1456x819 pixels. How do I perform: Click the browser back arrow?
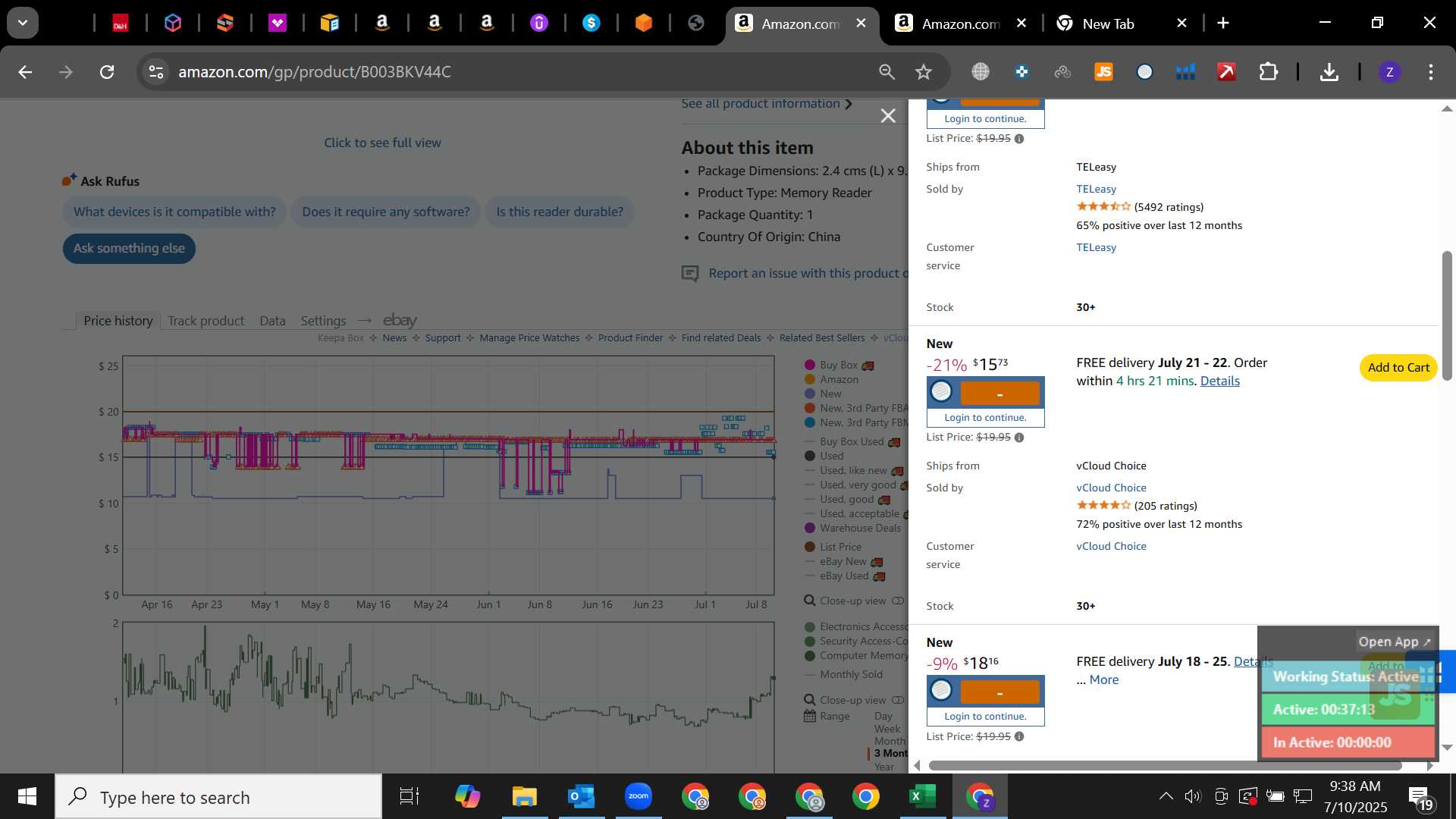25,72
